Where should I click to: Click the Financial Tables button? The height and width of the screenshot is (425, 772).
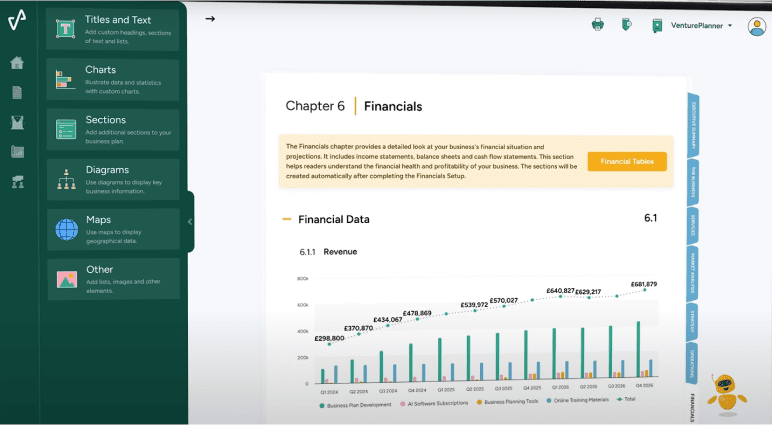click(627, 161)
